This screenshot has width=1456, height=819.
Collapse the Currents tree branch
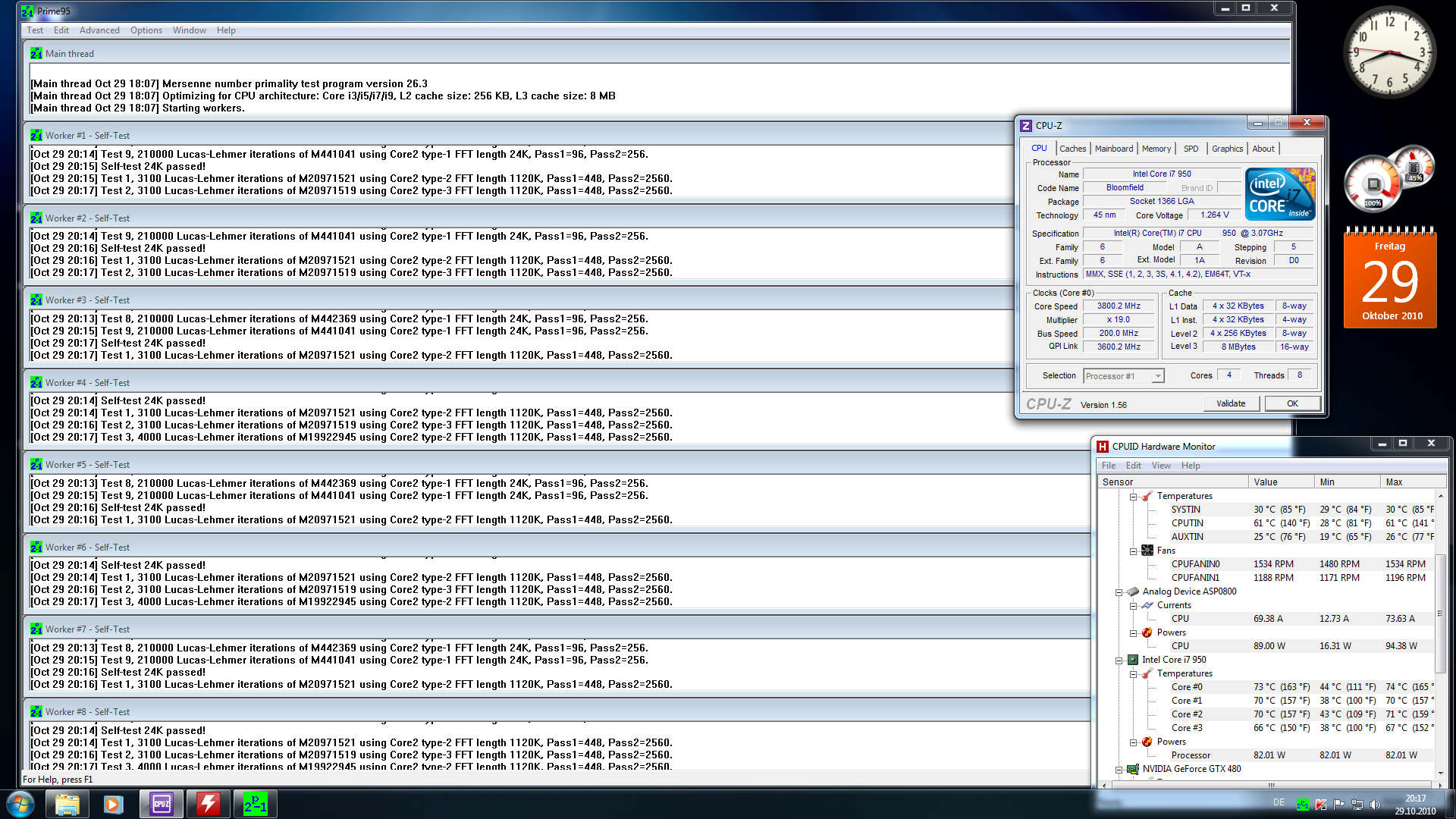coord(1133,606)
